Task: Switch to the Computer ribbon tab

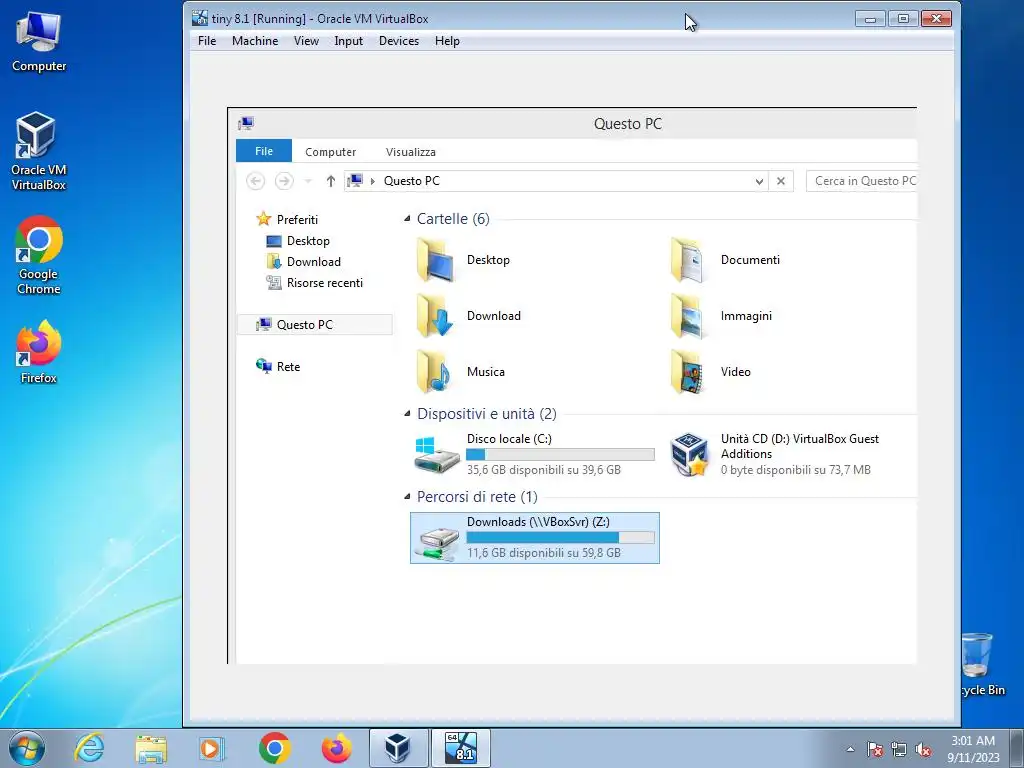Action: tap(330, 152)
